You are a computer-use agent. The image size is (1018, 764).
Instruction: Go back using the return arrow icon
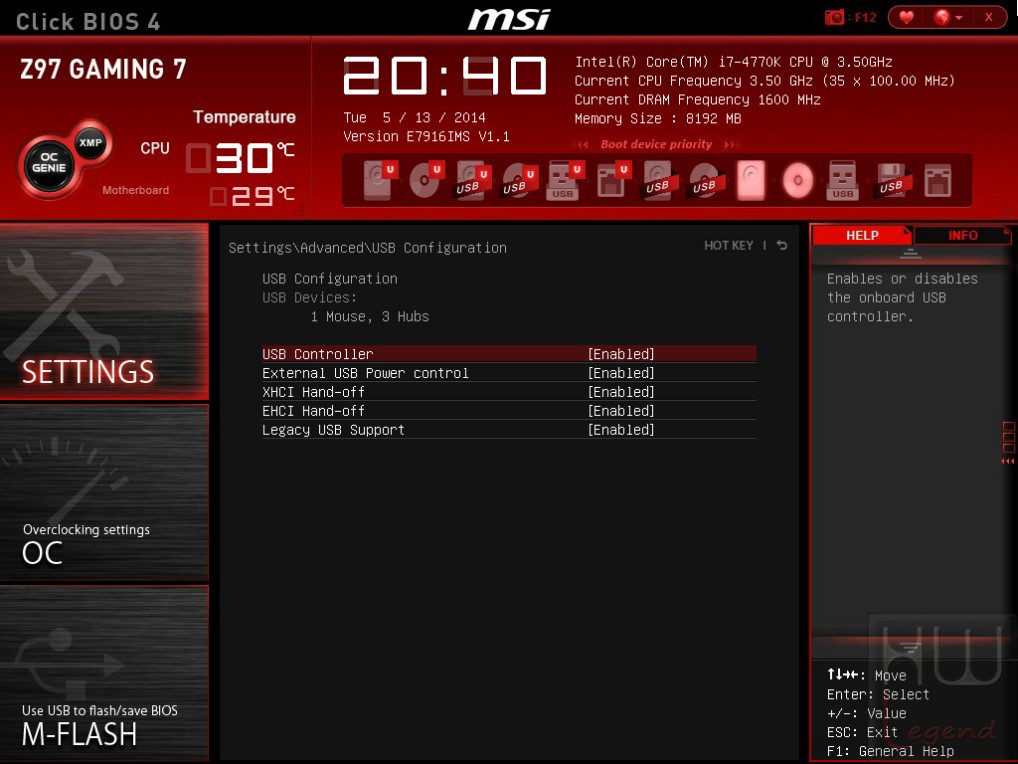(x=782, y=245)
